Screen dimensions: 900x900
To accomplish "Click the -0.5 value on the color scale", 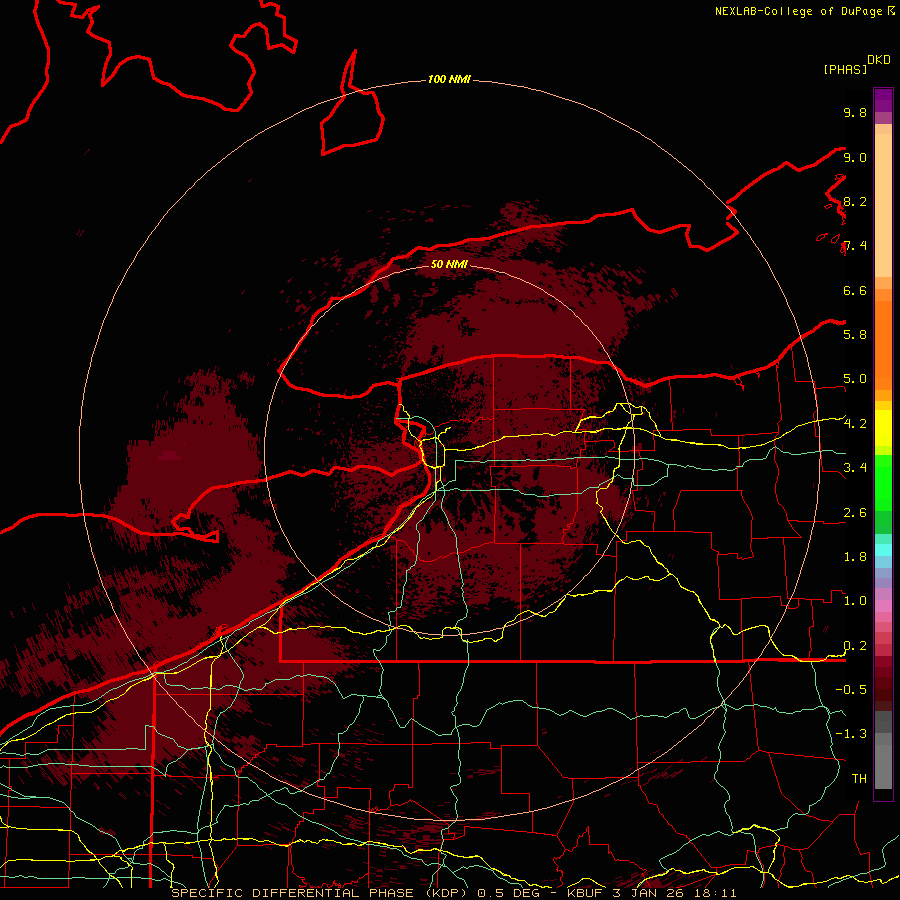I will click(851, 689).
